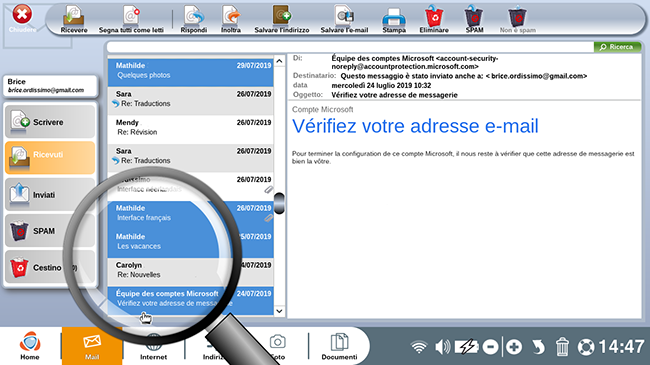The width and height of the screenshot is (650, 365).
Task: Go to Home in bottom bar
Action: point(30,346)
